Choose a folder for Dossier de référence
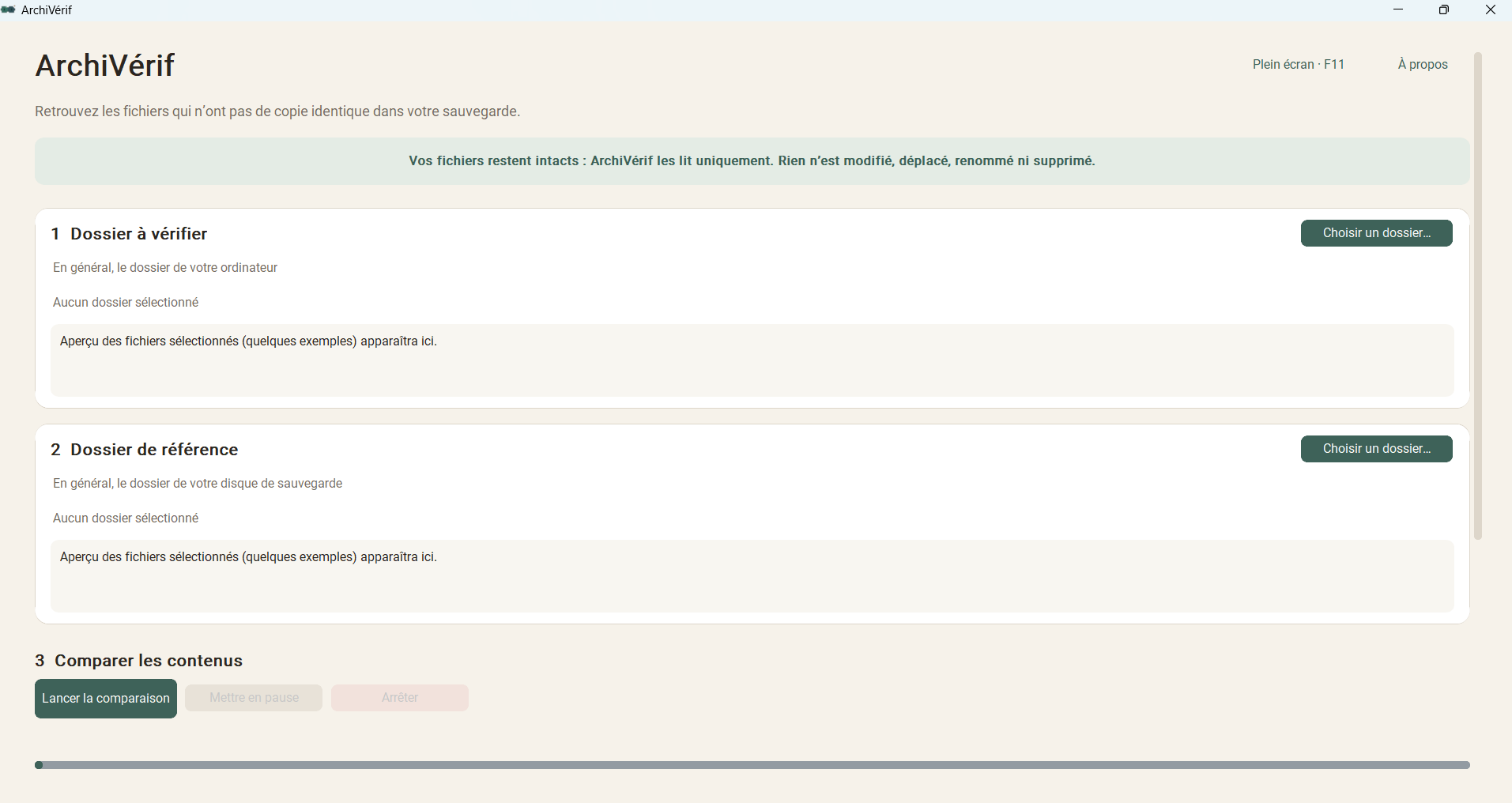This screenshot has width=1512, height=803. (x=1376, y=449)
